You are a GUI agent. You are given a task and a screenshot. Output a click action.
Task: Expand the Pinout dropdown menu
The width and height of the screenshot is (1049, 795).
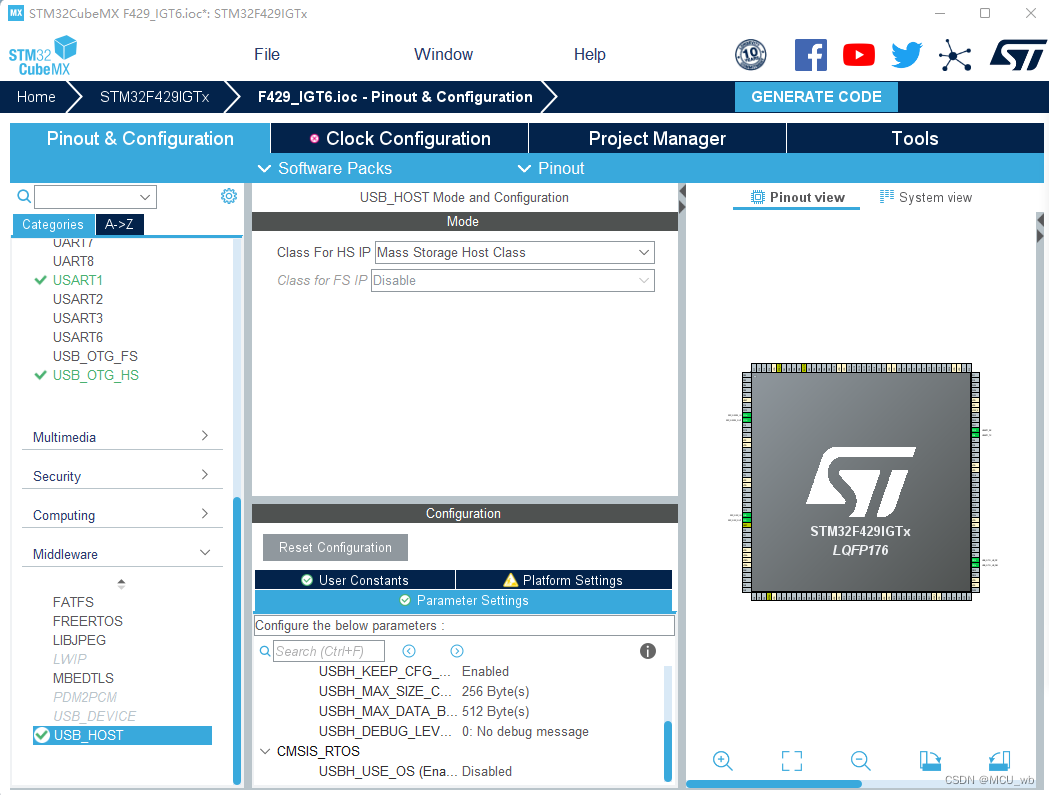[551, 168]
